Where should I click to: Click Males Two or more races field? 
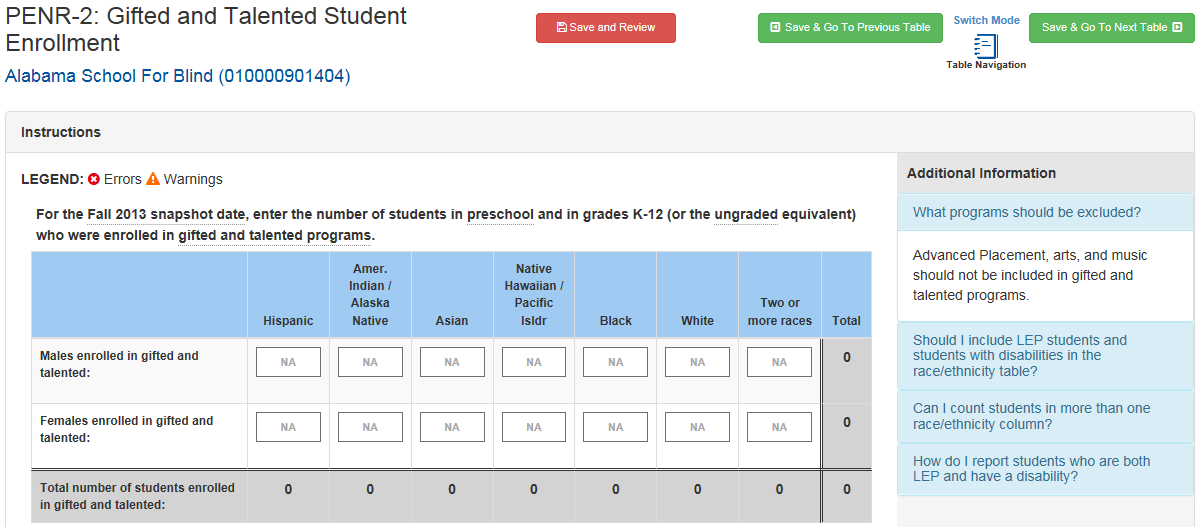coord(780,362)
